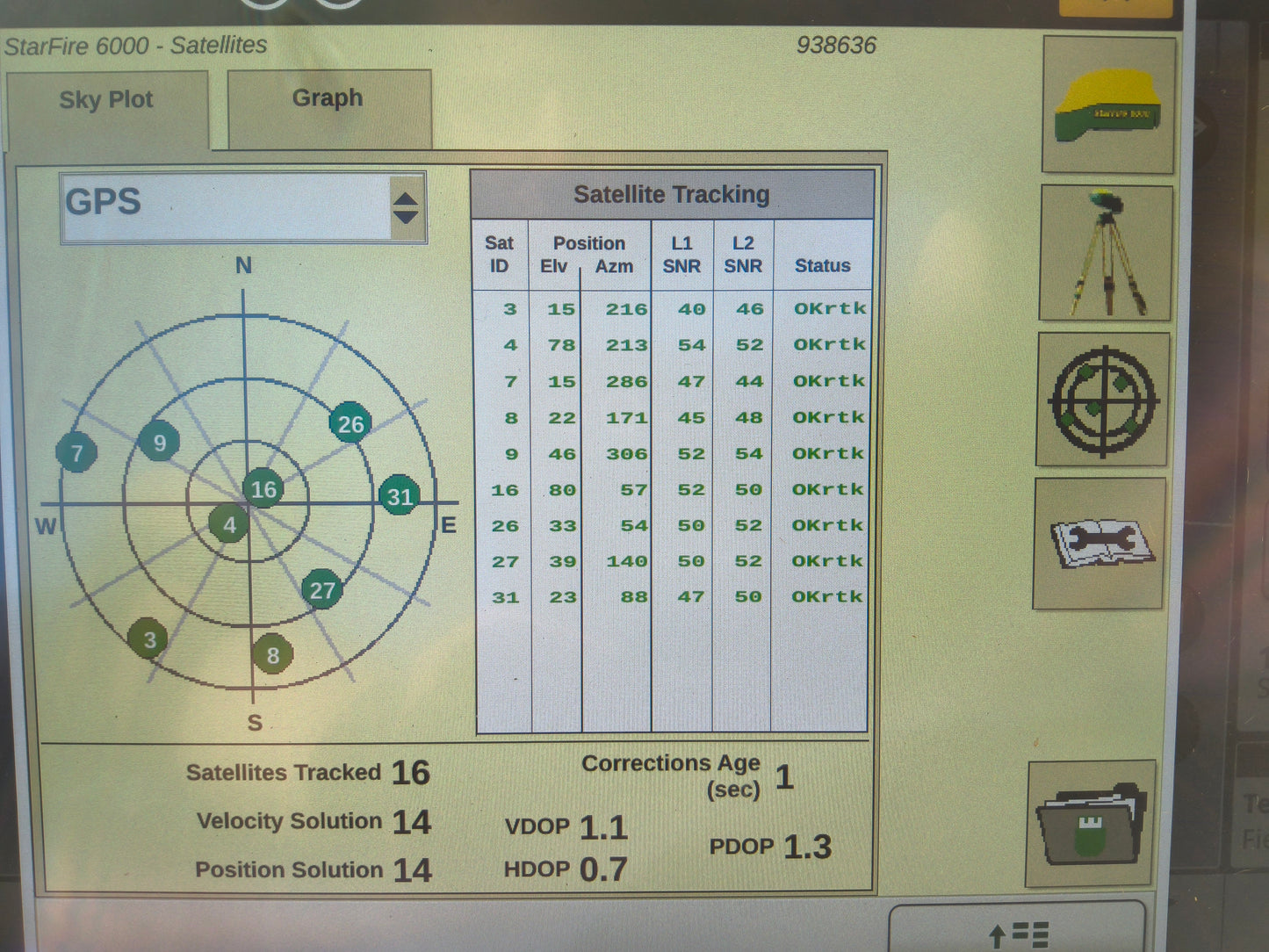Open the StarFire receiver icon
Screen dimensions: 1269x952
tap(1107, 107)
